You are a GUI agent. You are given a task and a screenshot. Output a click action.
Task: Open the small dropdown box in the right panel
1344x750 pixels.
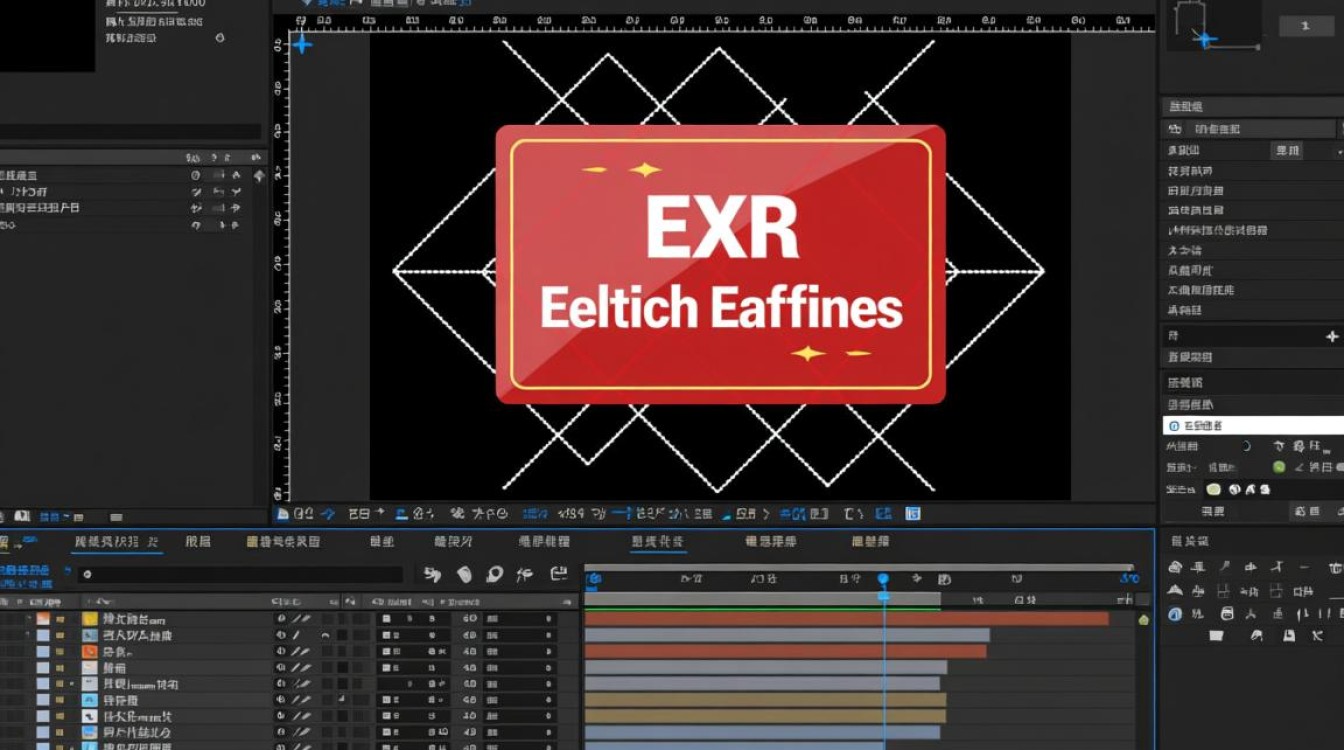(1287, 150)
